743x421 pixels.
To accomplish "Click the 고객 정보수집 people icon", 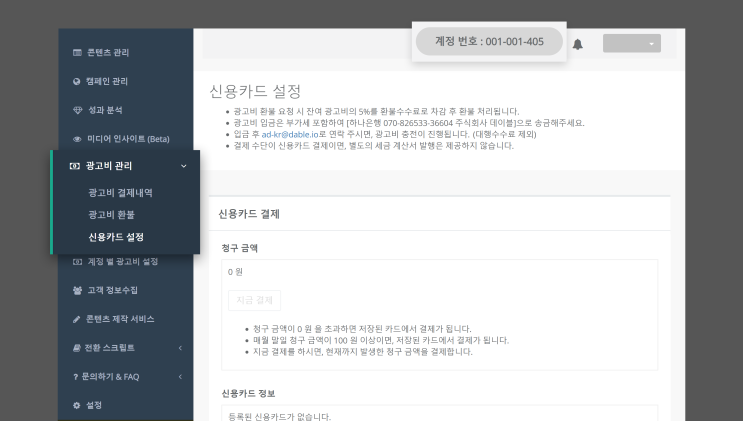I will point(77,291).
